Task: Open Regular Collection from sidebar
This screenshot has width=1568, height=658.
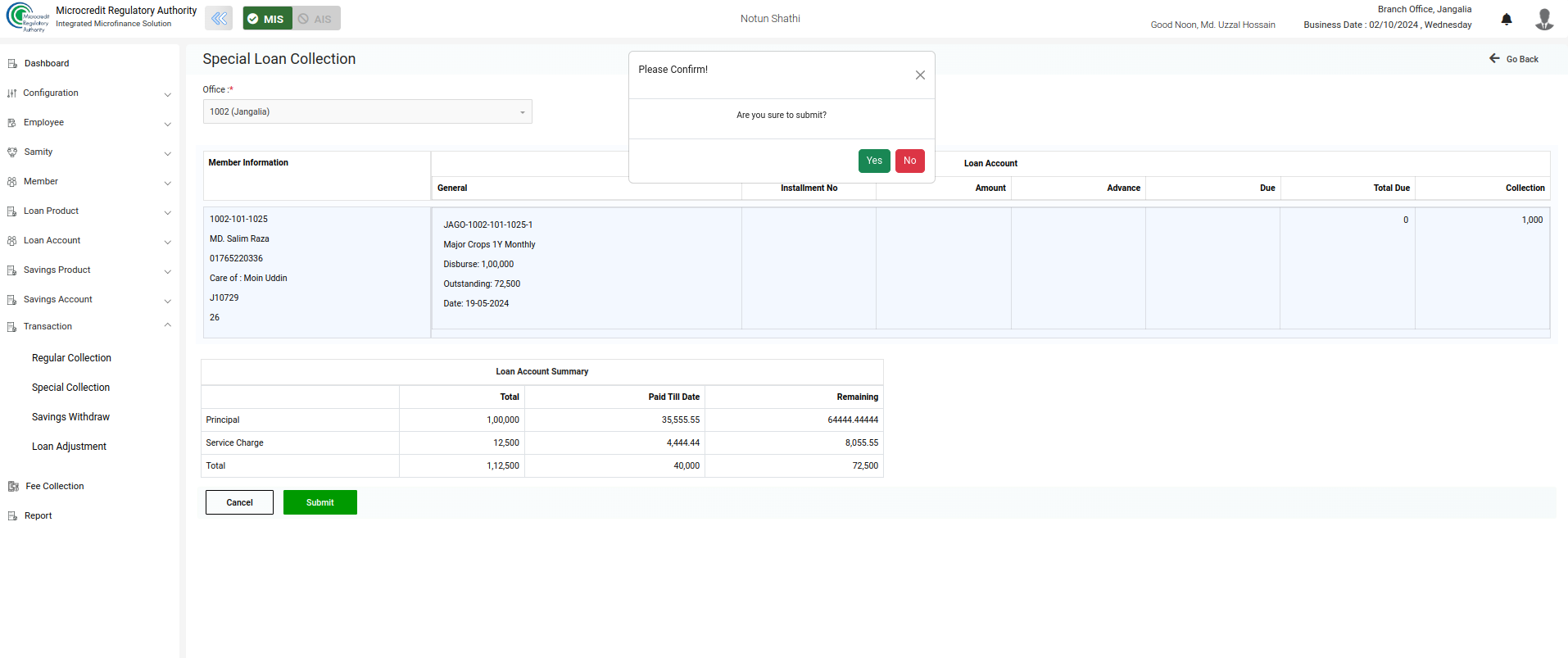Action: coord(71,358)
